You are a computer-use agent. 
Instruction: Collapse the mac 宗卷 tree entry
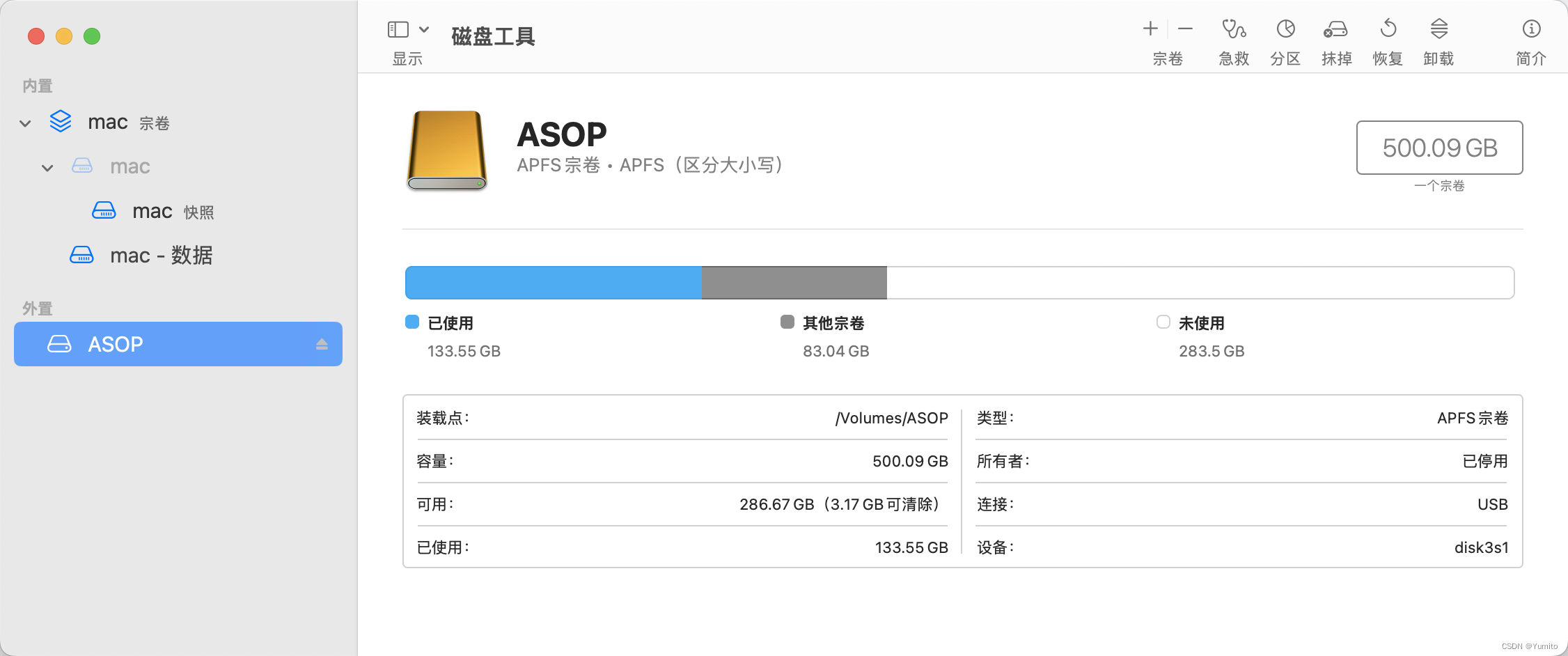25,123
